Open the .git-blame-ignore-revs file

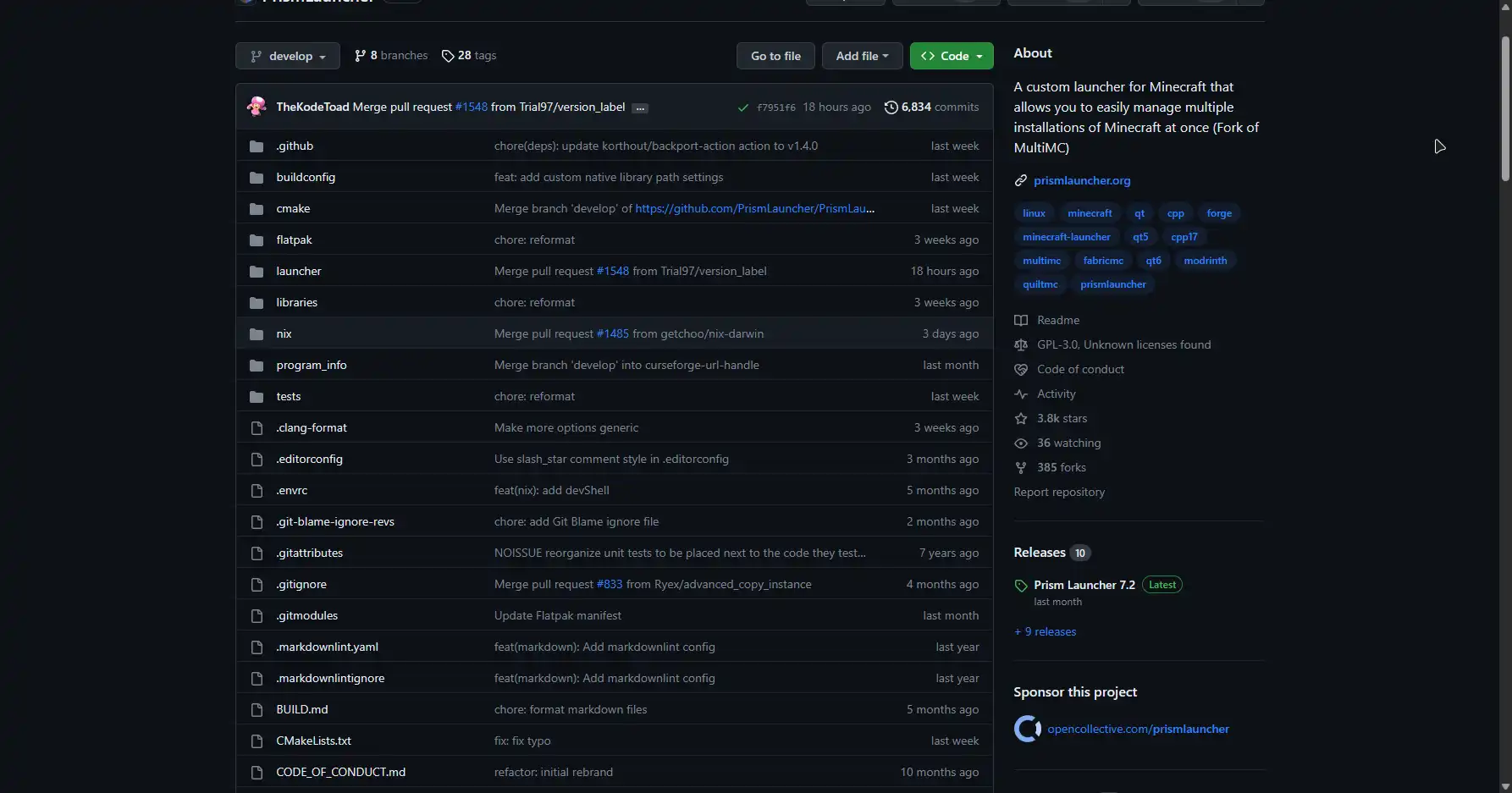[x=335, y=521]
